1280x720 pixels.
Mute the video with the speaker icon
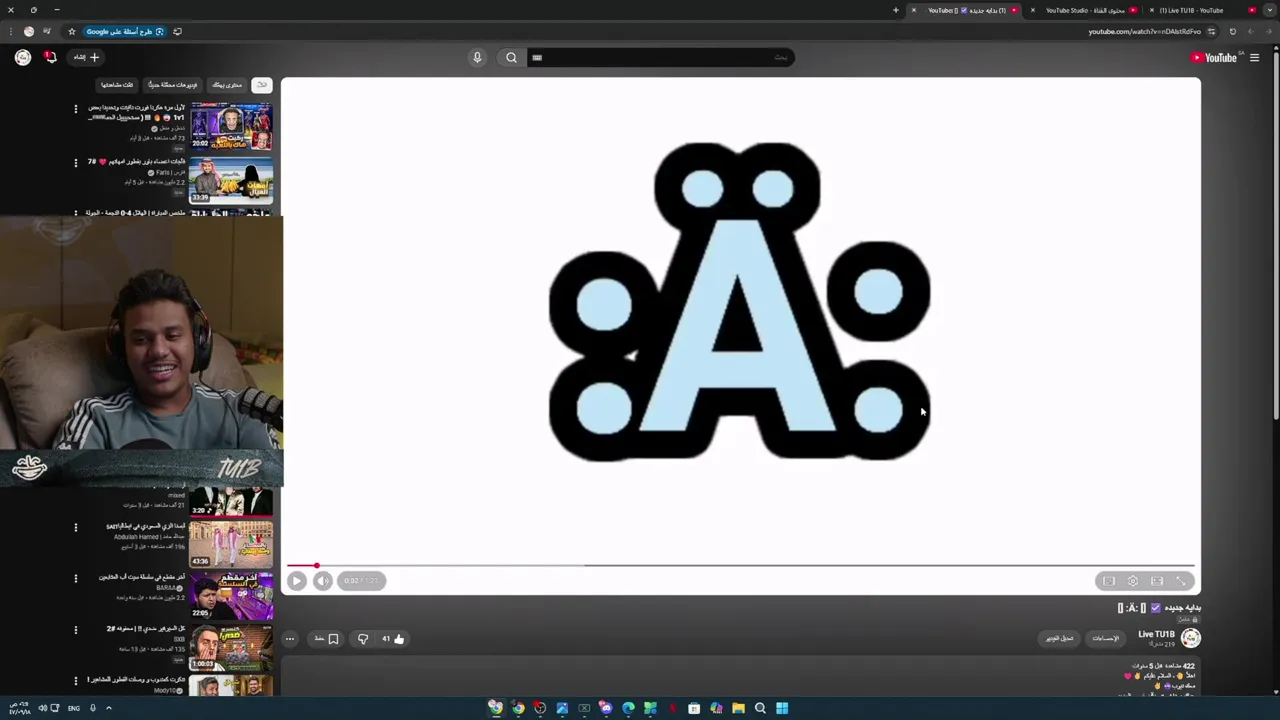pos(322,581)
